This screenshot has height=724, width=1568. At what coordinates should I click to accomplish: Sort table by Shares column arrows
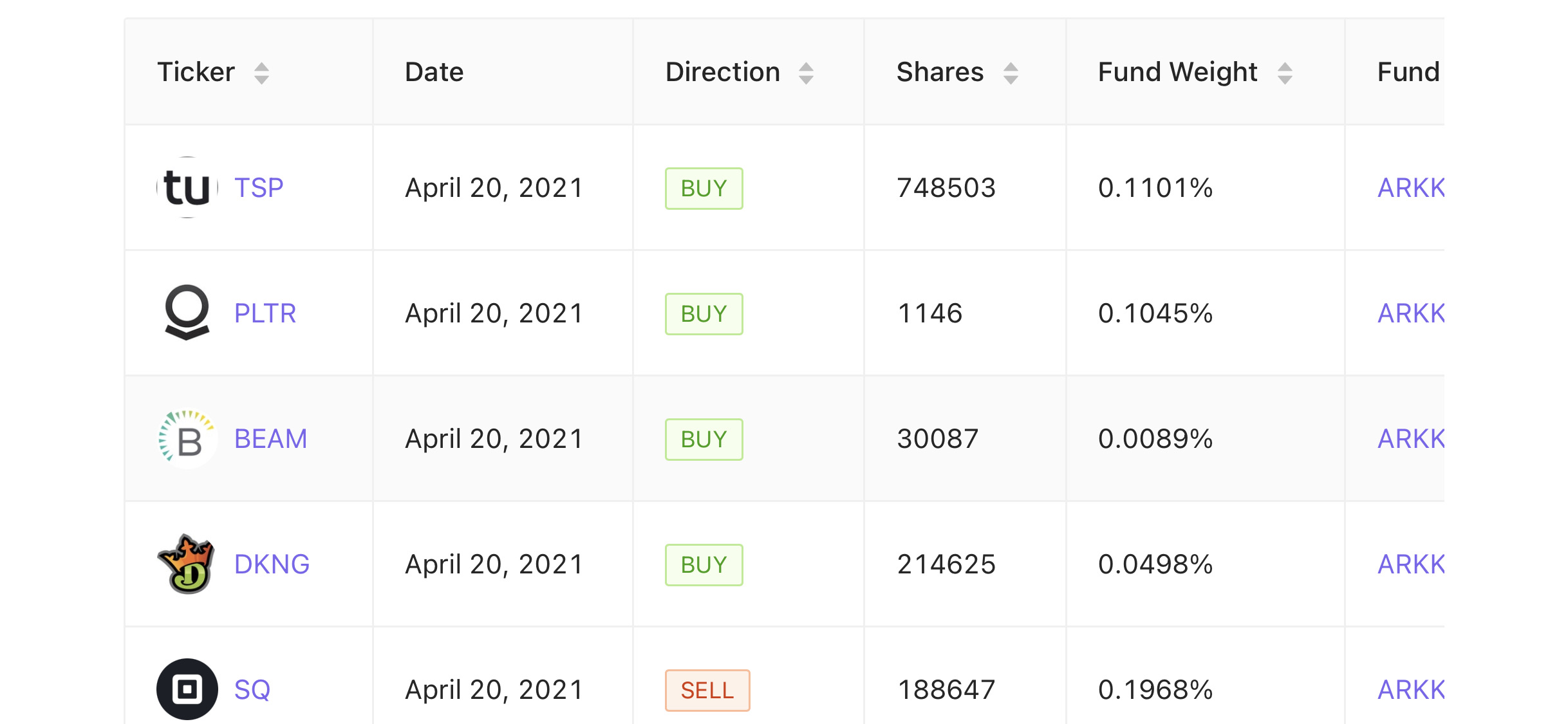[1011, 73]
